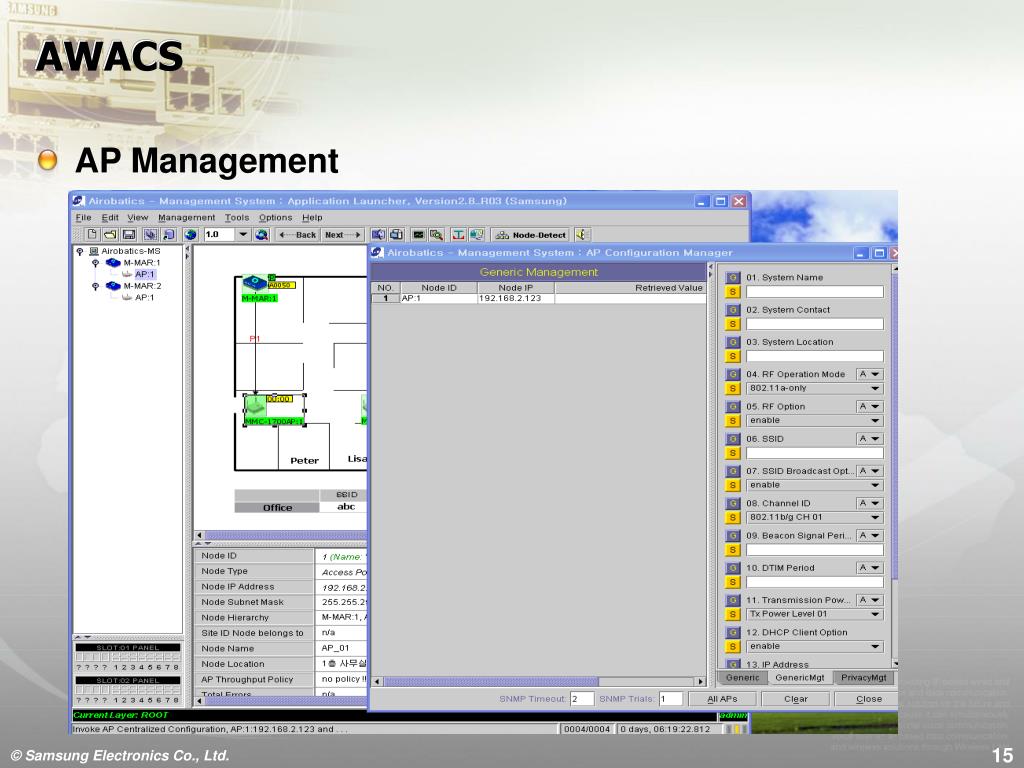
Task: Open the File menu
Action: [x=84, y=217]
